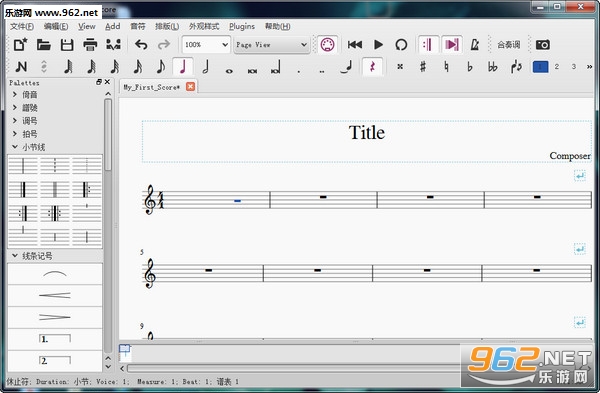Select the crescendo hairpin in palette

55,295
